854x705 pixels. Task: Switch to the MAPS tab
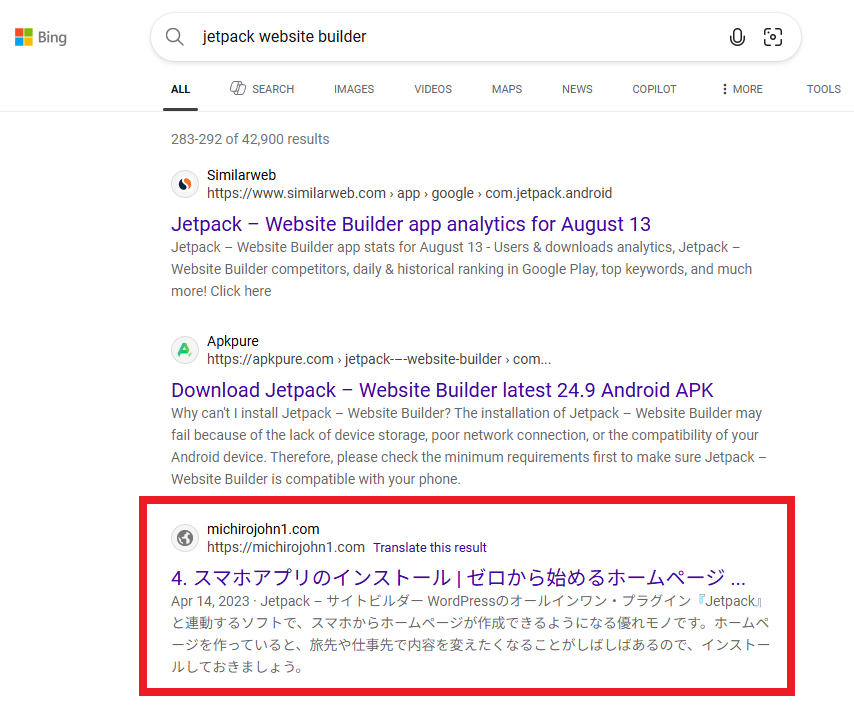[x=507, y=89]
